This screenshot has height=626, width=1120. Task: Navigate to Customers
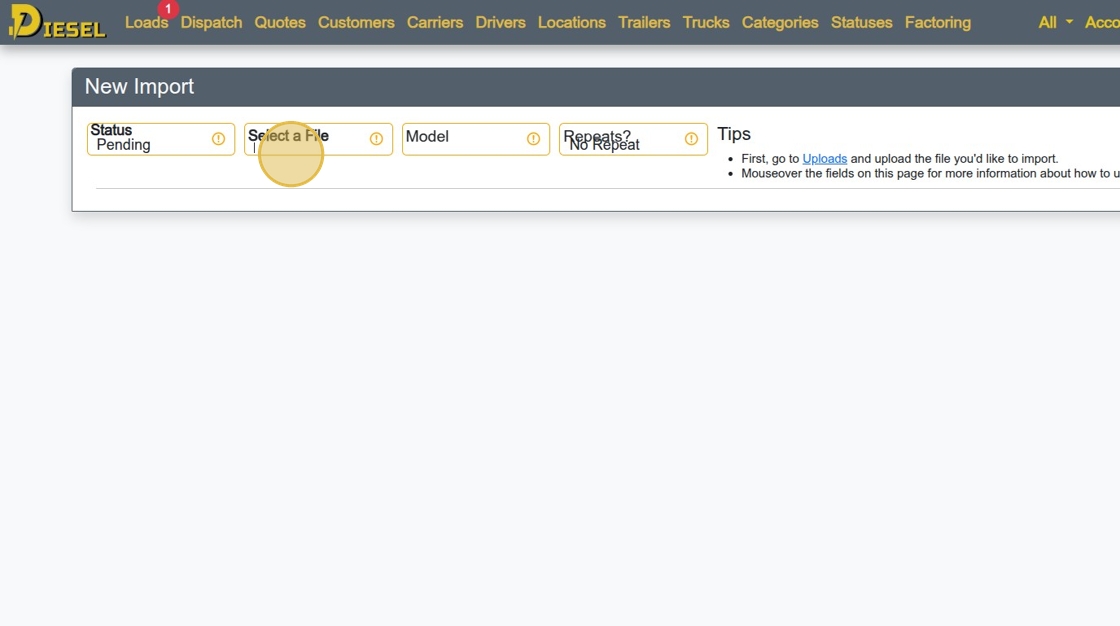(x=356, y=22)
